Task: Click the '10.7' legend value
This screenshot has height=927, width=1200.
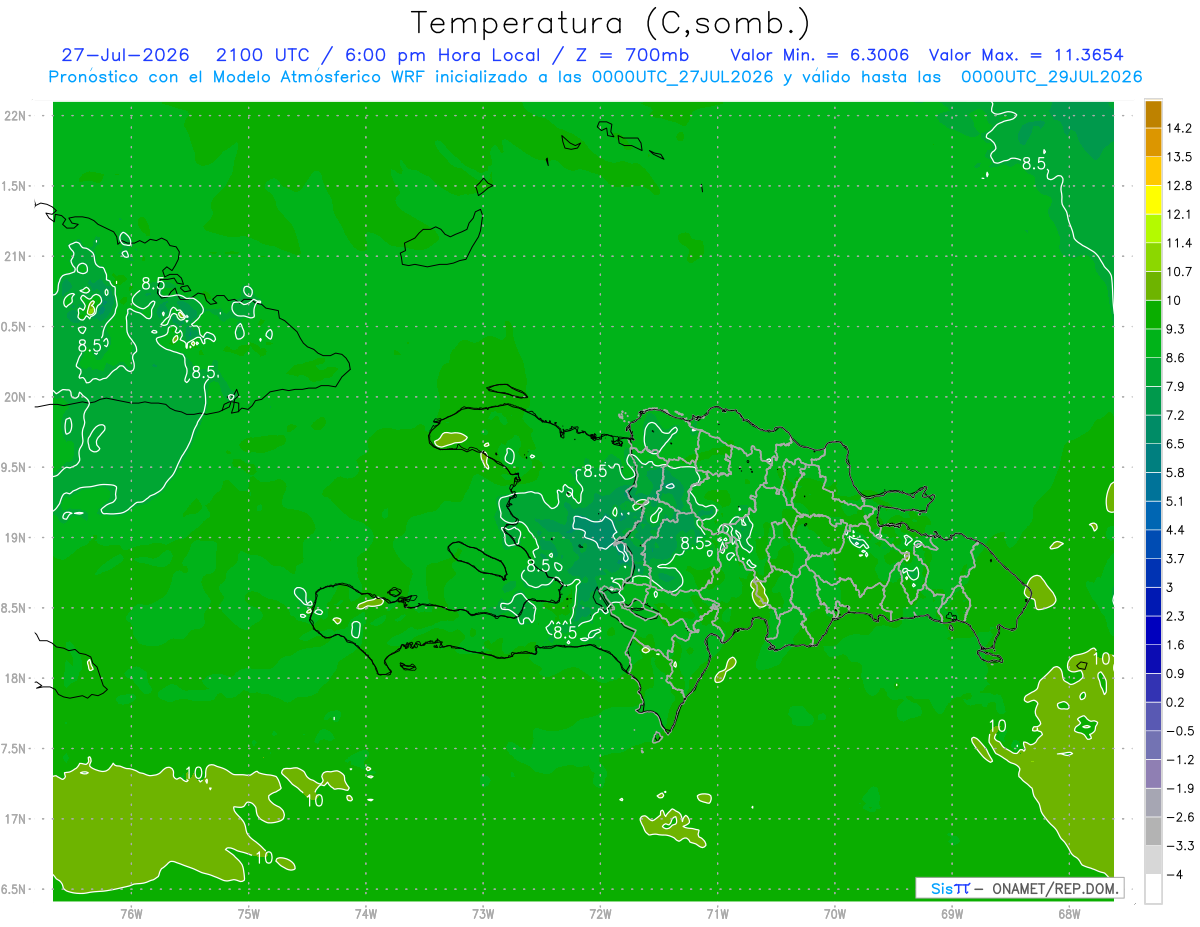Action: [1178, 271]
